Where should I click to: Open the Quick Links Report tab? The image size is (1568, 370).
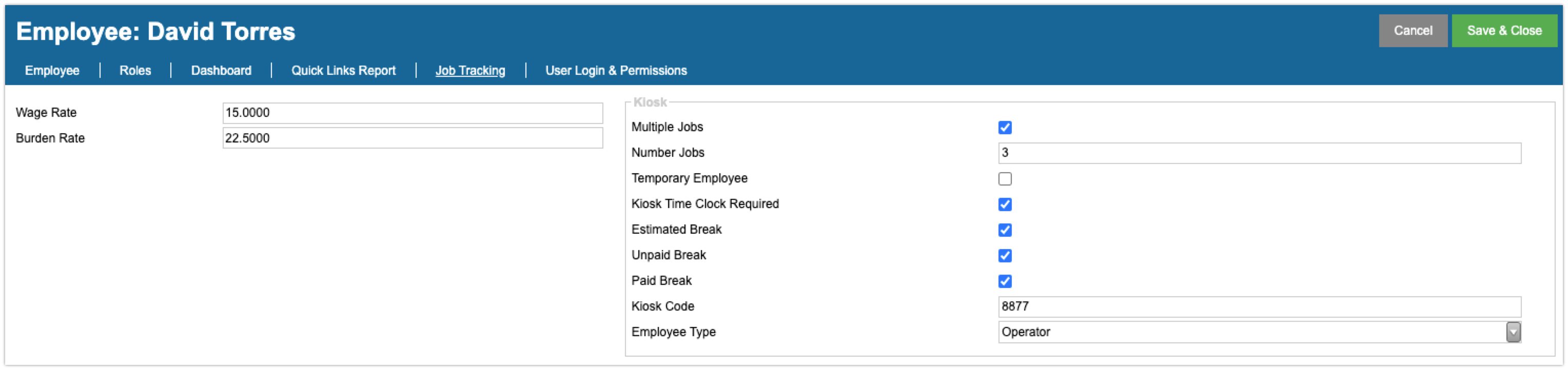(343, 71)
